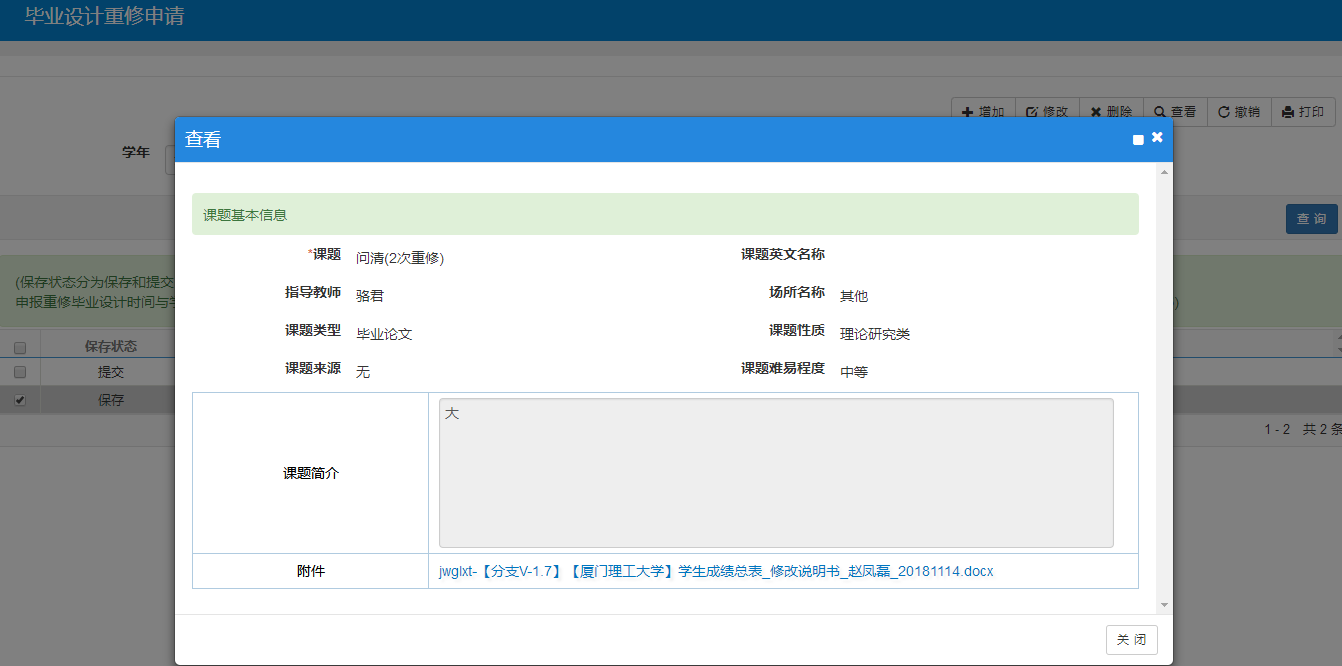Click inside the 课题简介 text area
1342x666 pixels.
pos(775,473)
